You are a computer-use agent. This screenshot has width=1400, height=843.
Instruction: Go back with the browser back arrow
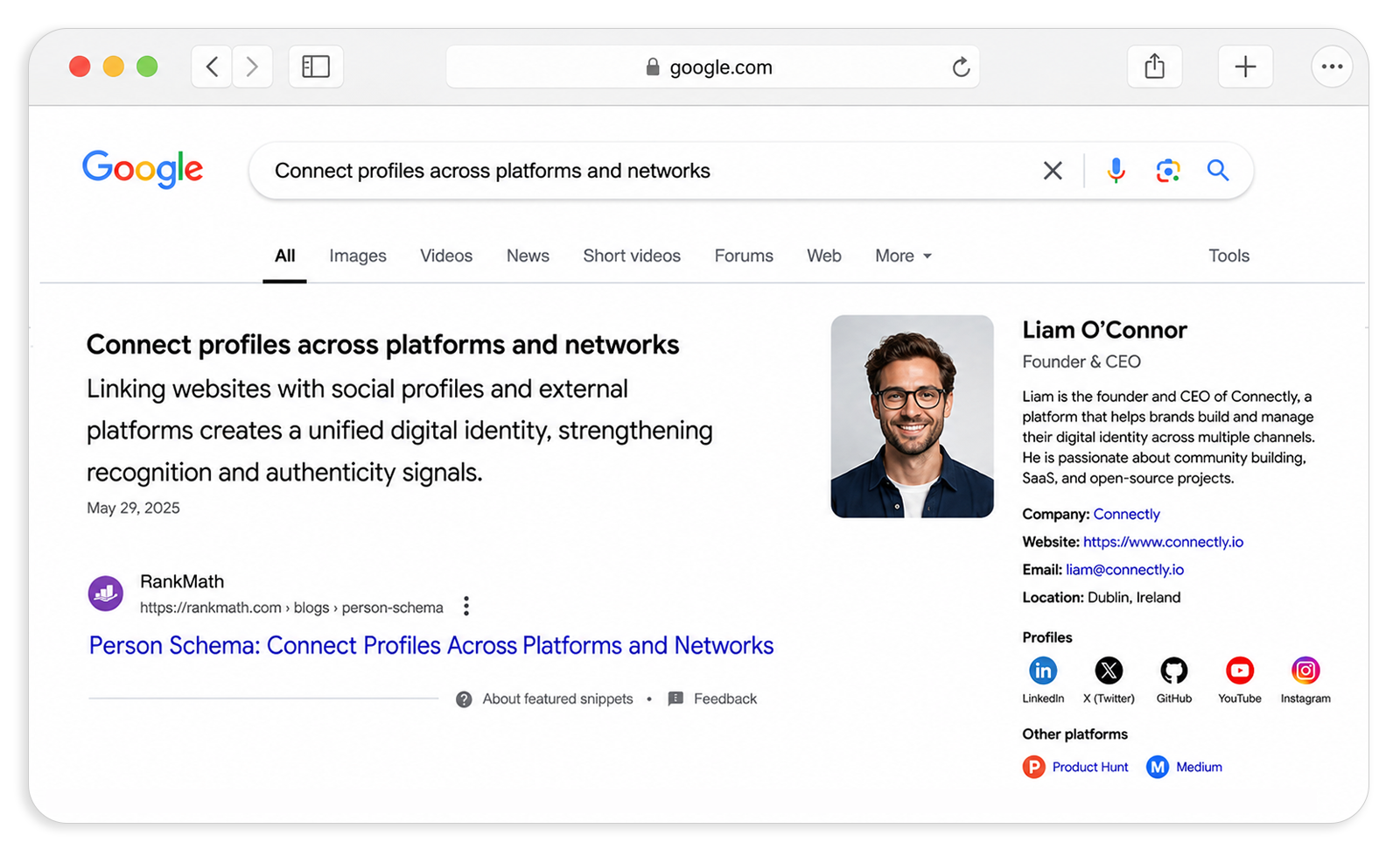(212, 67)
